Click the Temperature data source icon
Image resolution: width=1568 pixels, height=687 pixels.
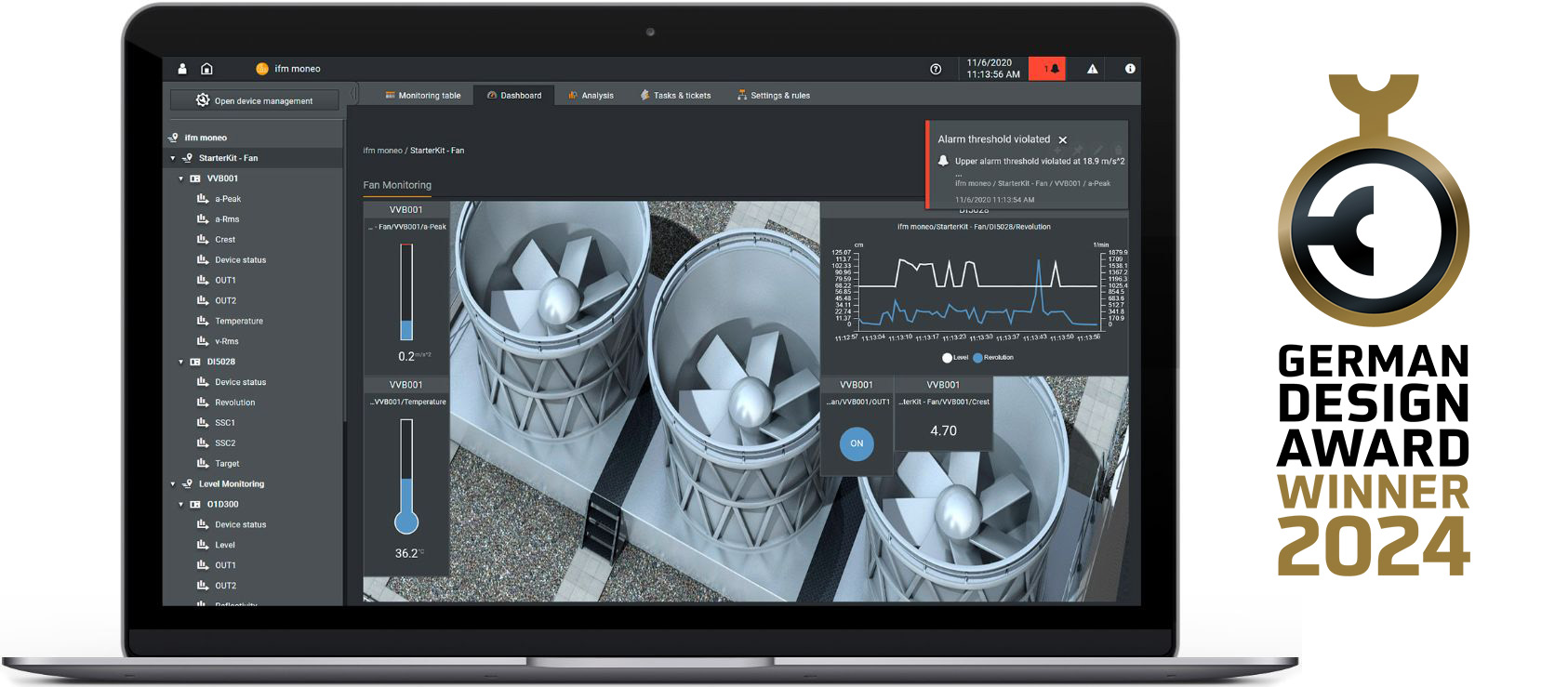(x=203, y=321)
